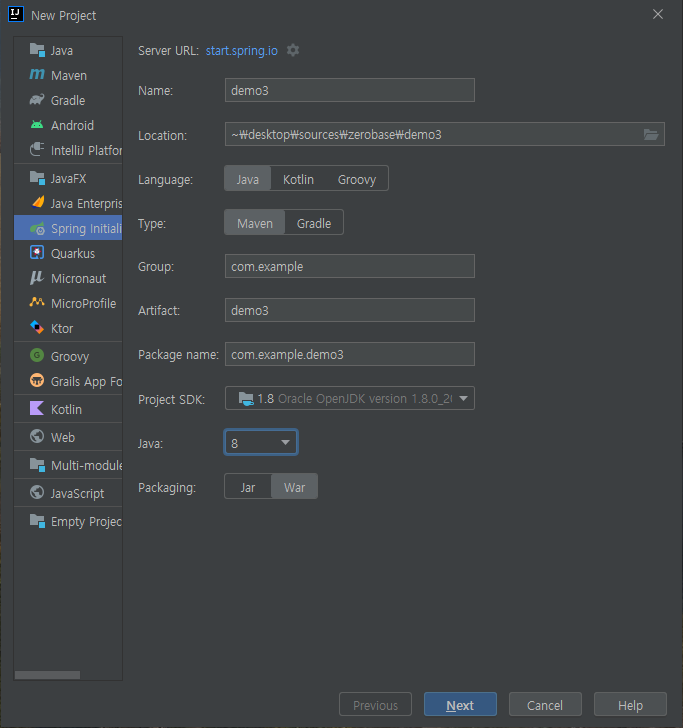
Task: Click the sidebar horizontal scrollbar
Action: point(47,675)
